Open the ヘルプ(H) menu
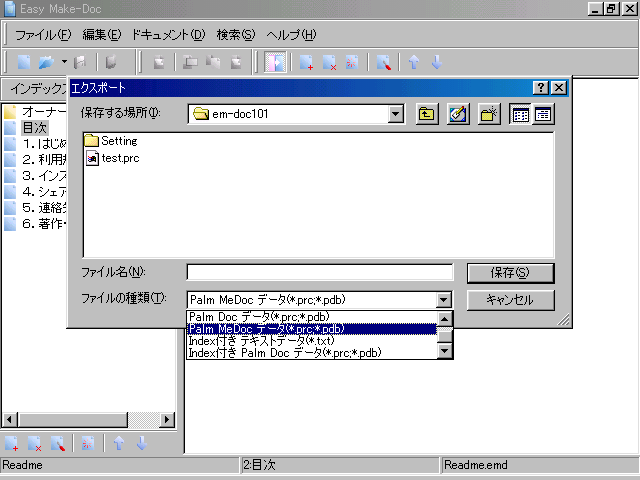Image resolution: width=640 pixels, height=480 pixels. pyautogui.click(x=288, y=35)
